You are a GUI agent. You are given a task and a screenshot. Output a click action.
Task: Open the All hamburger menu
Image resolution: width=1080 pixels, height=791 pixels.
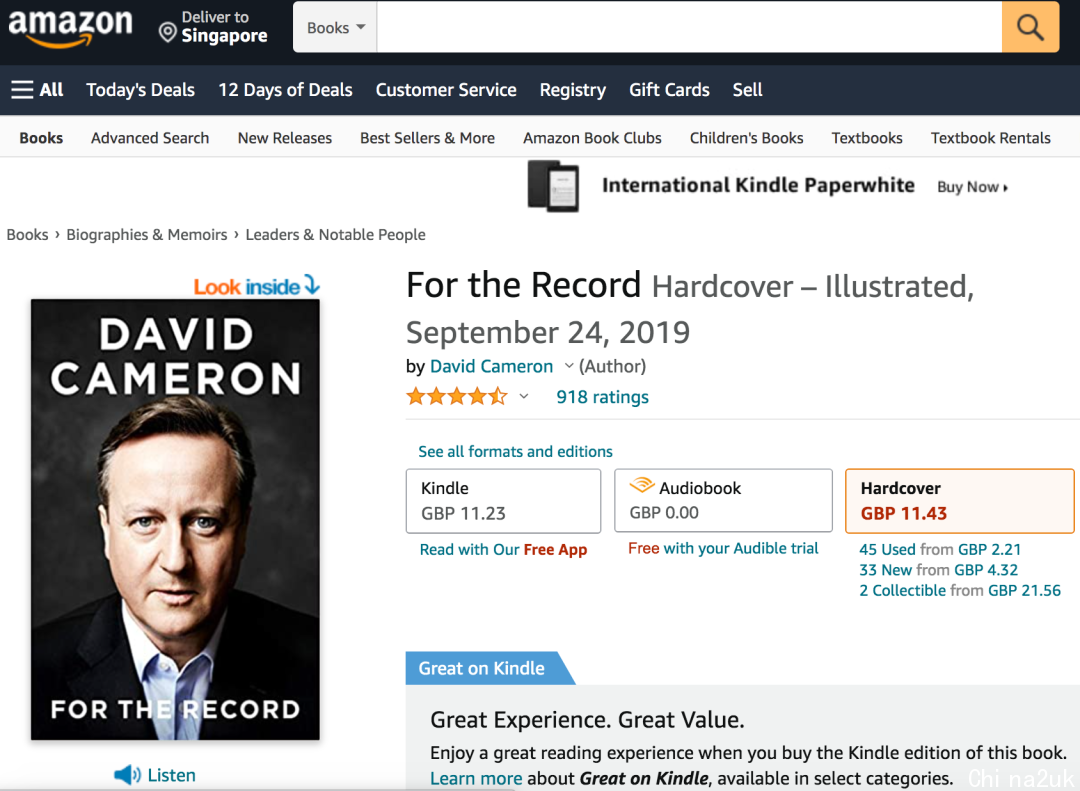pos(37,90)
